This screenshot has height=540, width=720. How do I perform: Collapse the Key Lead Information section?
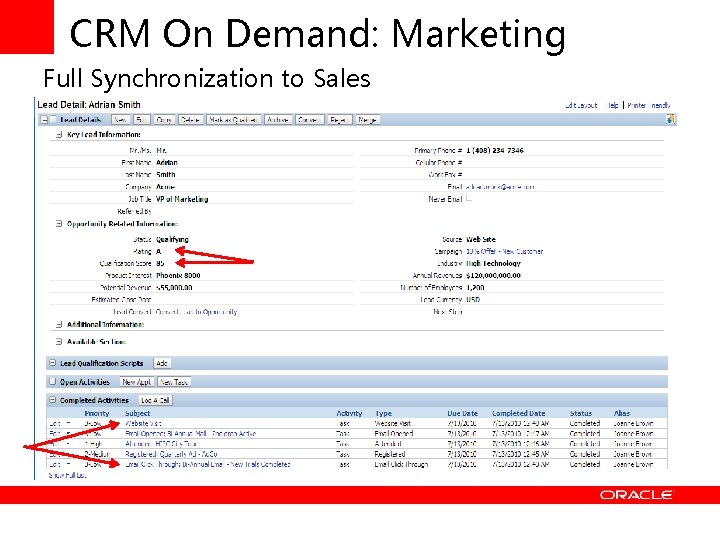59,135
